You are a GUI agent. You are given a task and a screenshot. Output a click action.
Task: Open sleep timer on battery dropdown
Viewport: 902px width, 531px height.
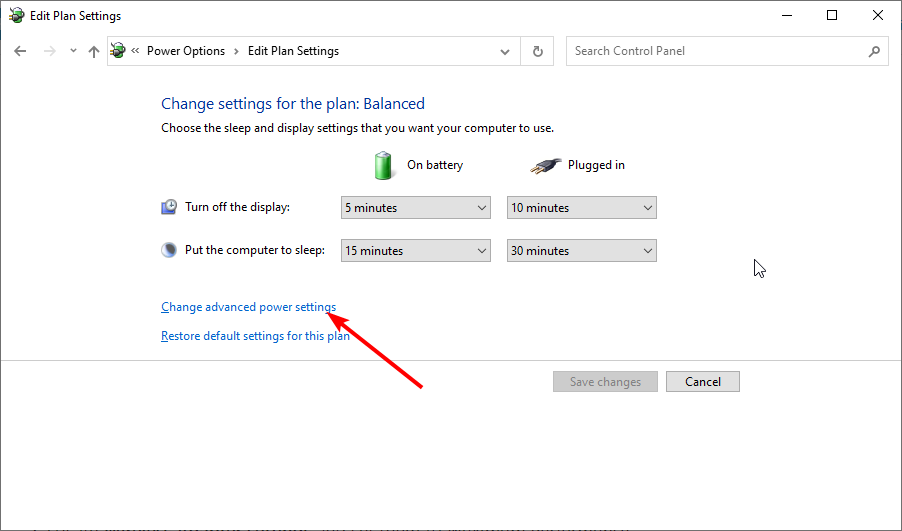click(415, 251)
